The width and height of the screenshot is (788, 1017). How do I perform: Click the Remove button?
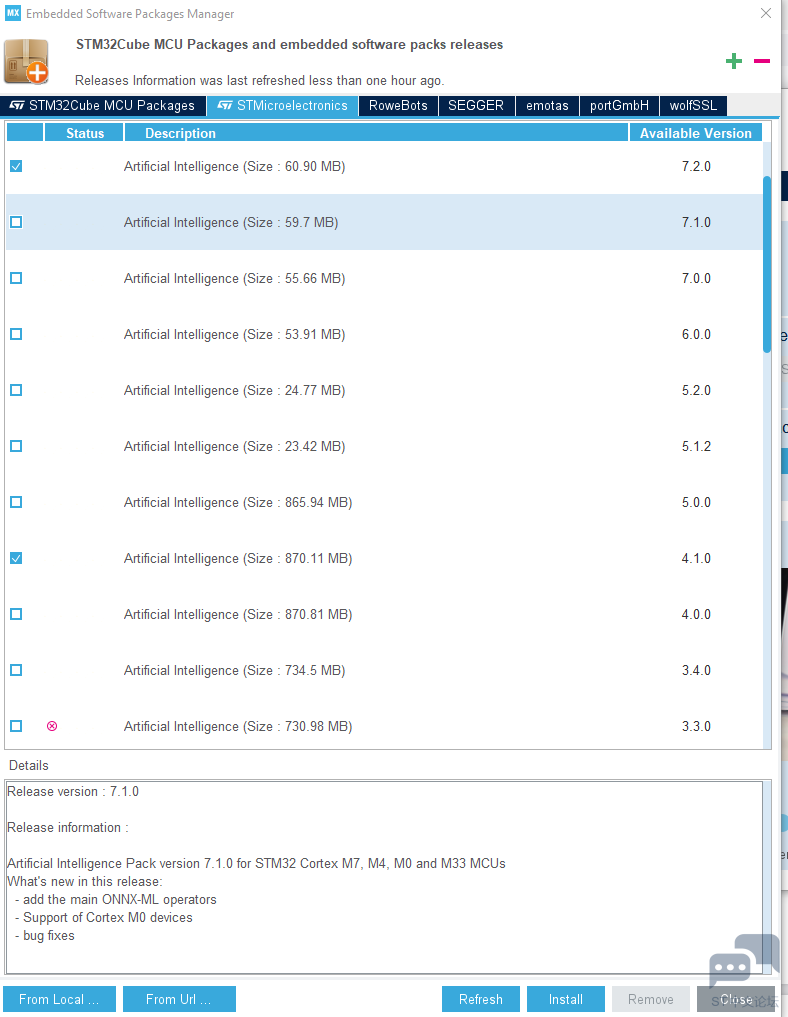tap(651, 999)
